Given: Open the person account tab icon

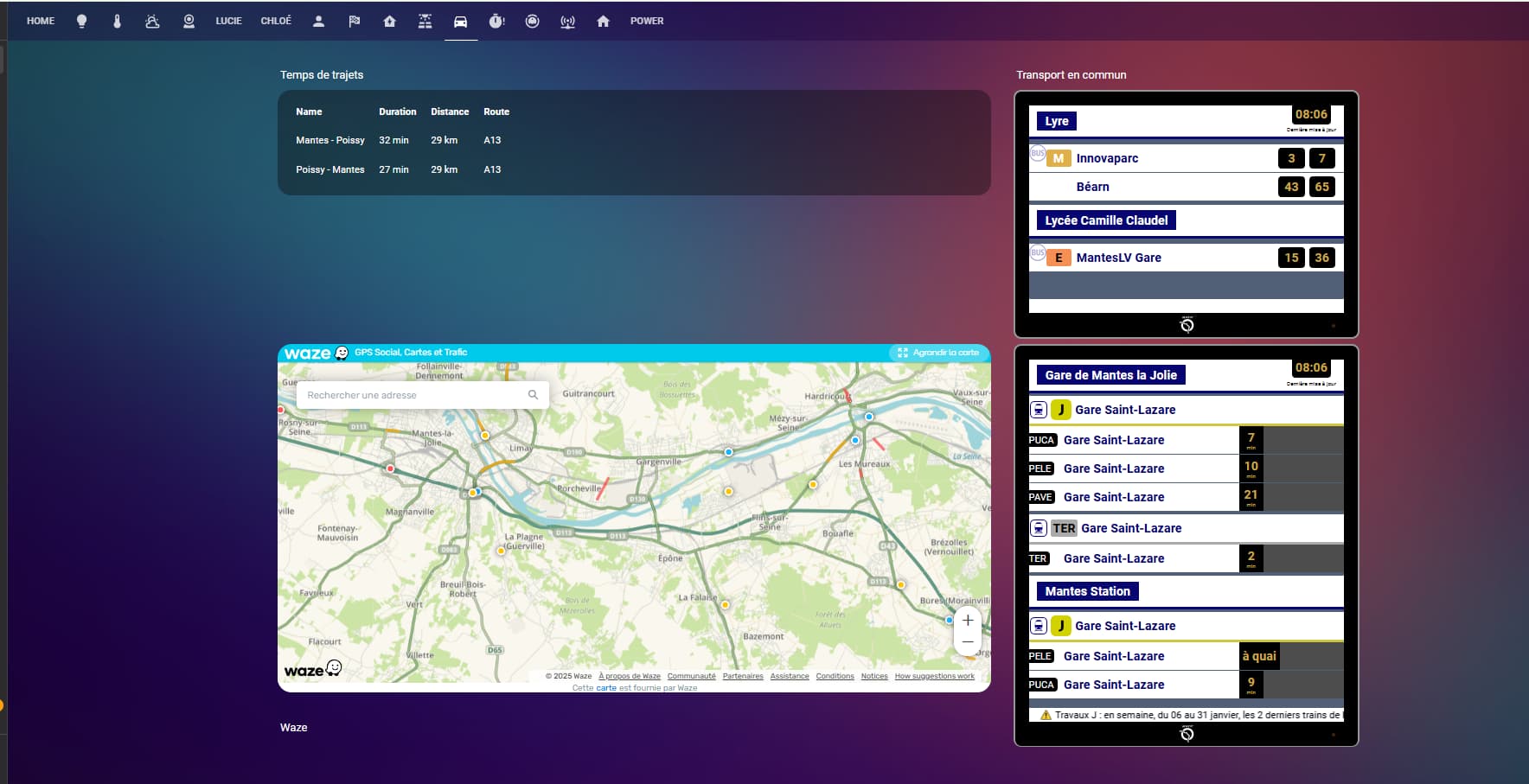Looking at the screenshot, I should [x=318, y=21].
